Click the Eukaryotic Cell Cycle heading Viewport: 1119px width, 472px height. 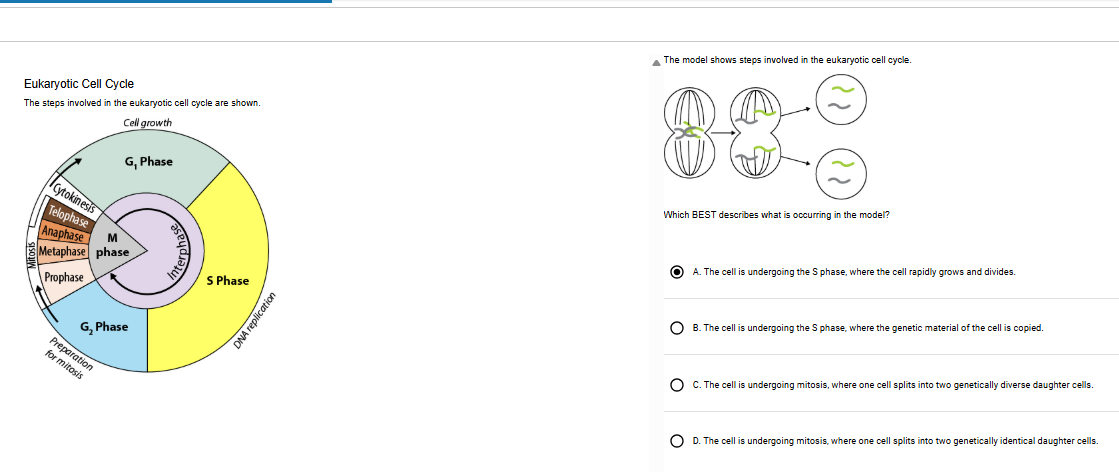79,84
